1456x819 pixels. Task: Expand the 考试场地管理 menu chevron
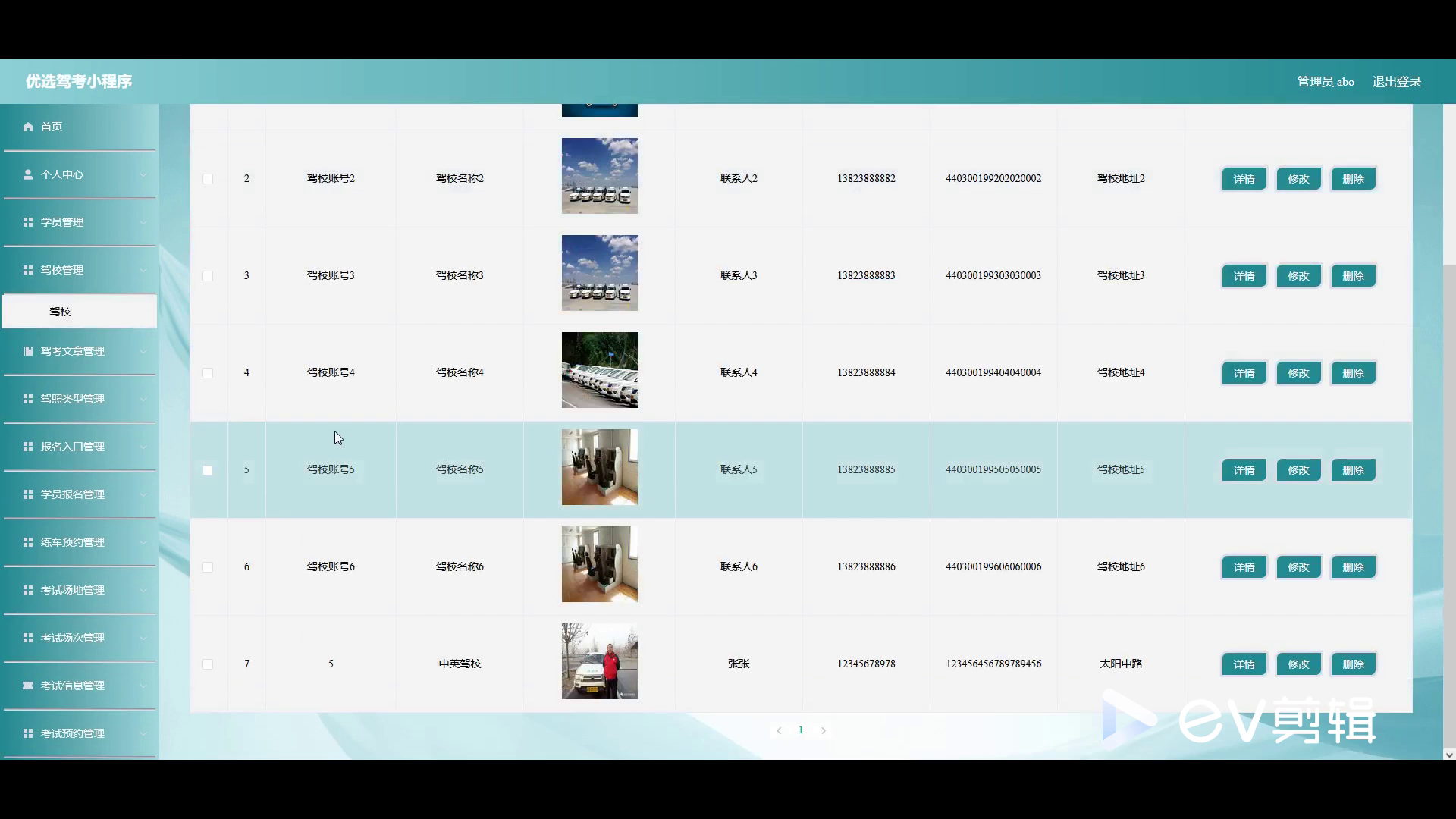(143, 590)
